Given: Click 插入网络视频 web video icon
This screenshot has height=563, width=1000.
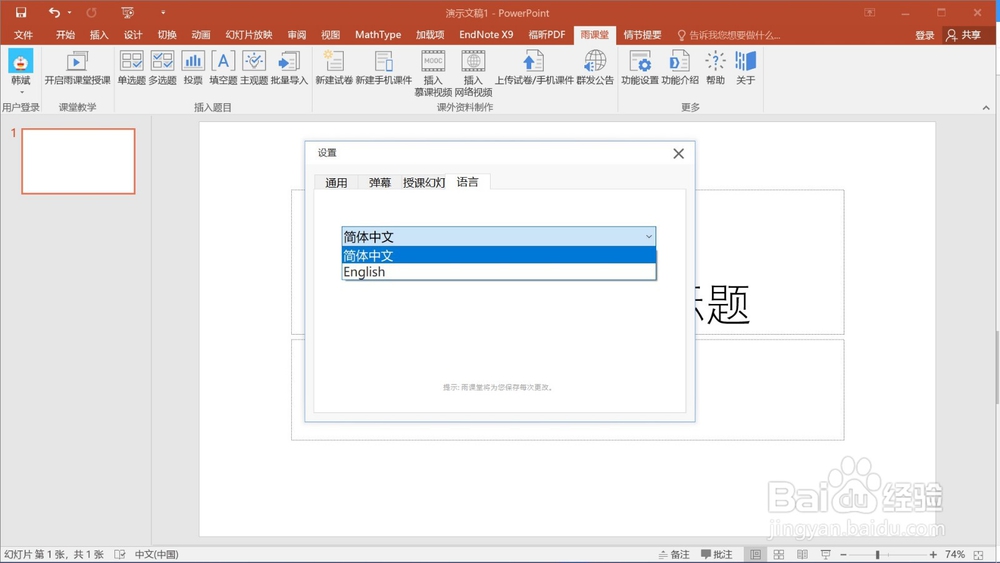Looking at the screenshot, I should (x=473, y=62).
